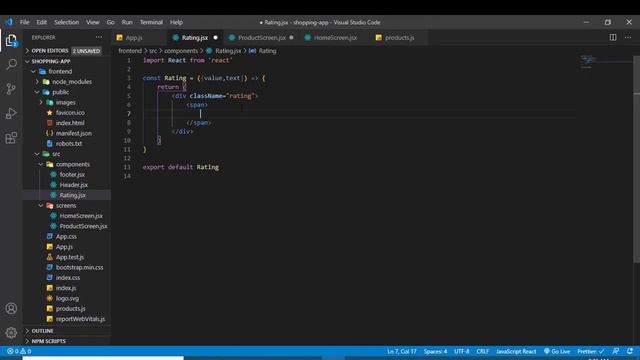This screenshot has height=360, width=640.
Task: Open the Accounts icon in activity bar
Action: [11, 309]
